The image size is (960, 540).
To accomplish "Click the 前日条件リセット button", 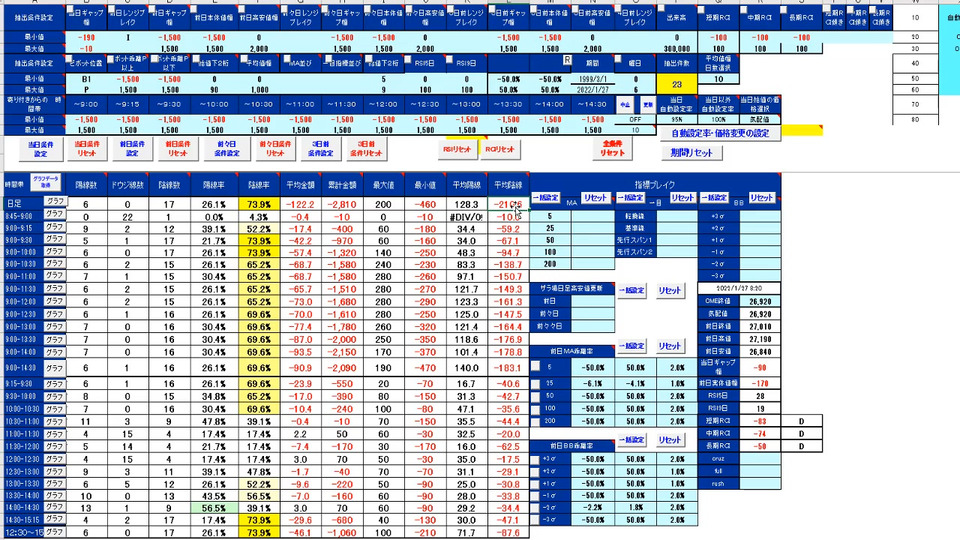I will [178, 149].
